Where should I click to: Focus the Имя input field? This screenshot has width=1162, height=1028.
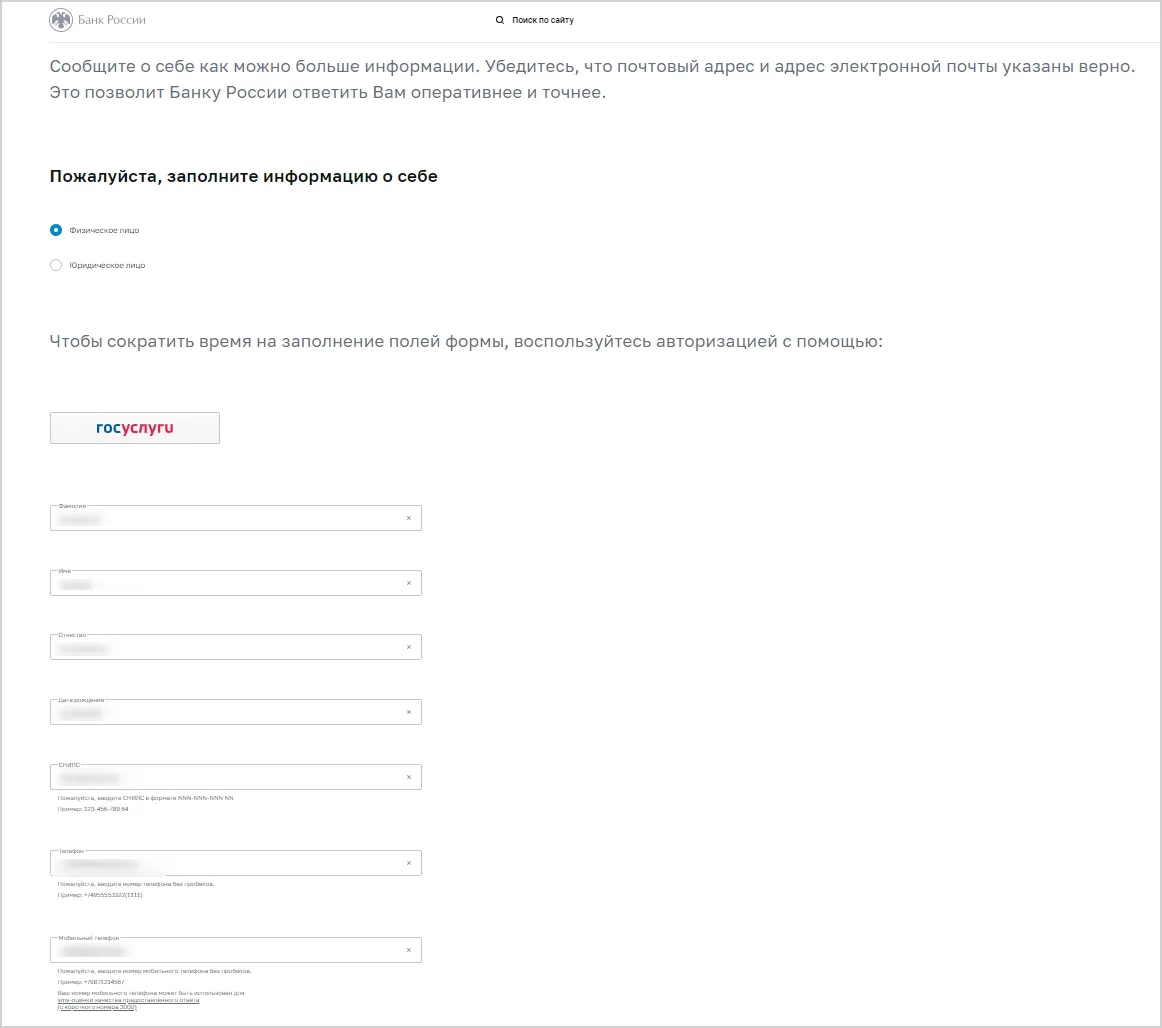point(236,583)
